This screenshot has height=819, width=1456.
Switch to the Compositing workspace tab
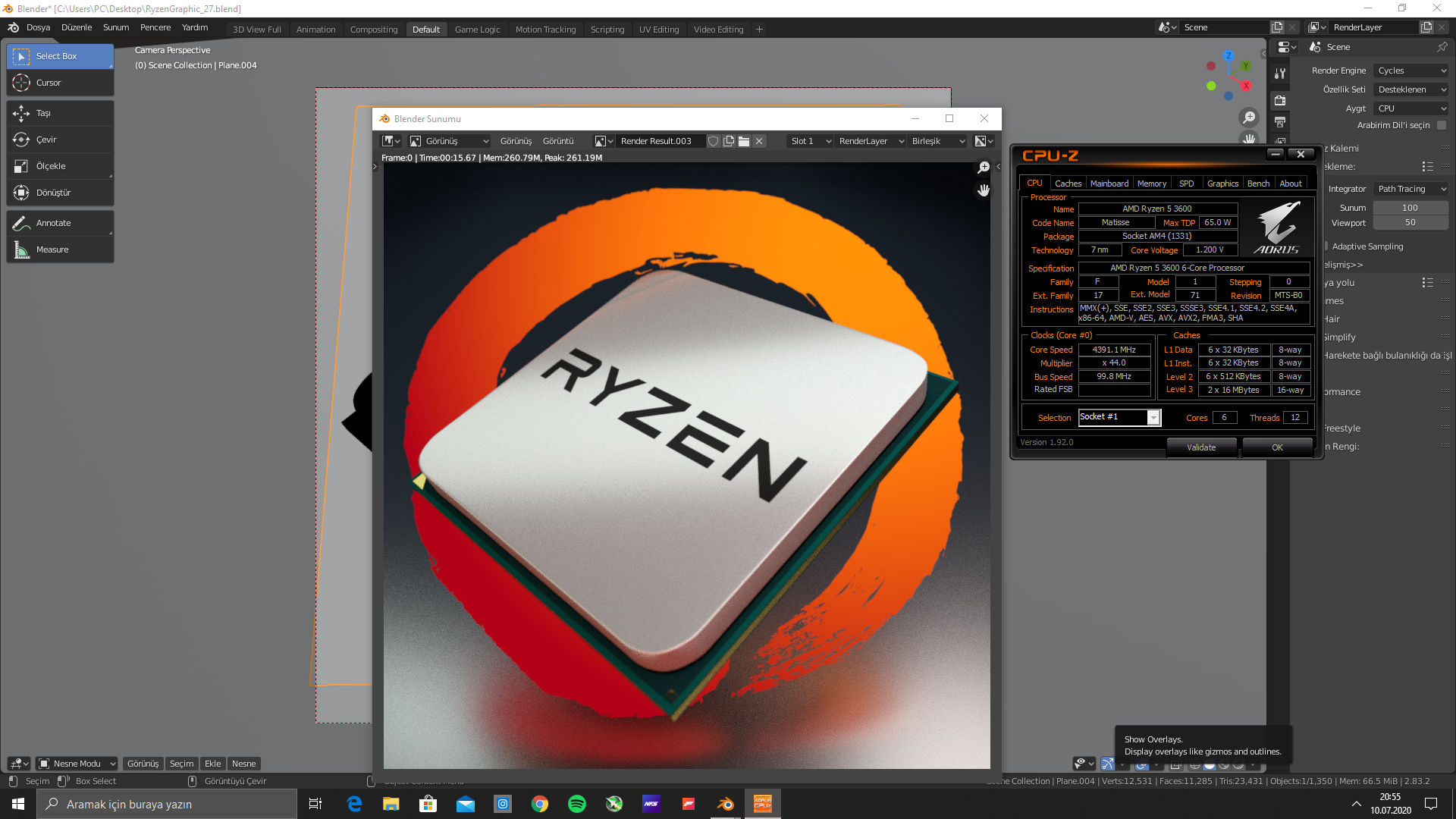coord(374,30)
